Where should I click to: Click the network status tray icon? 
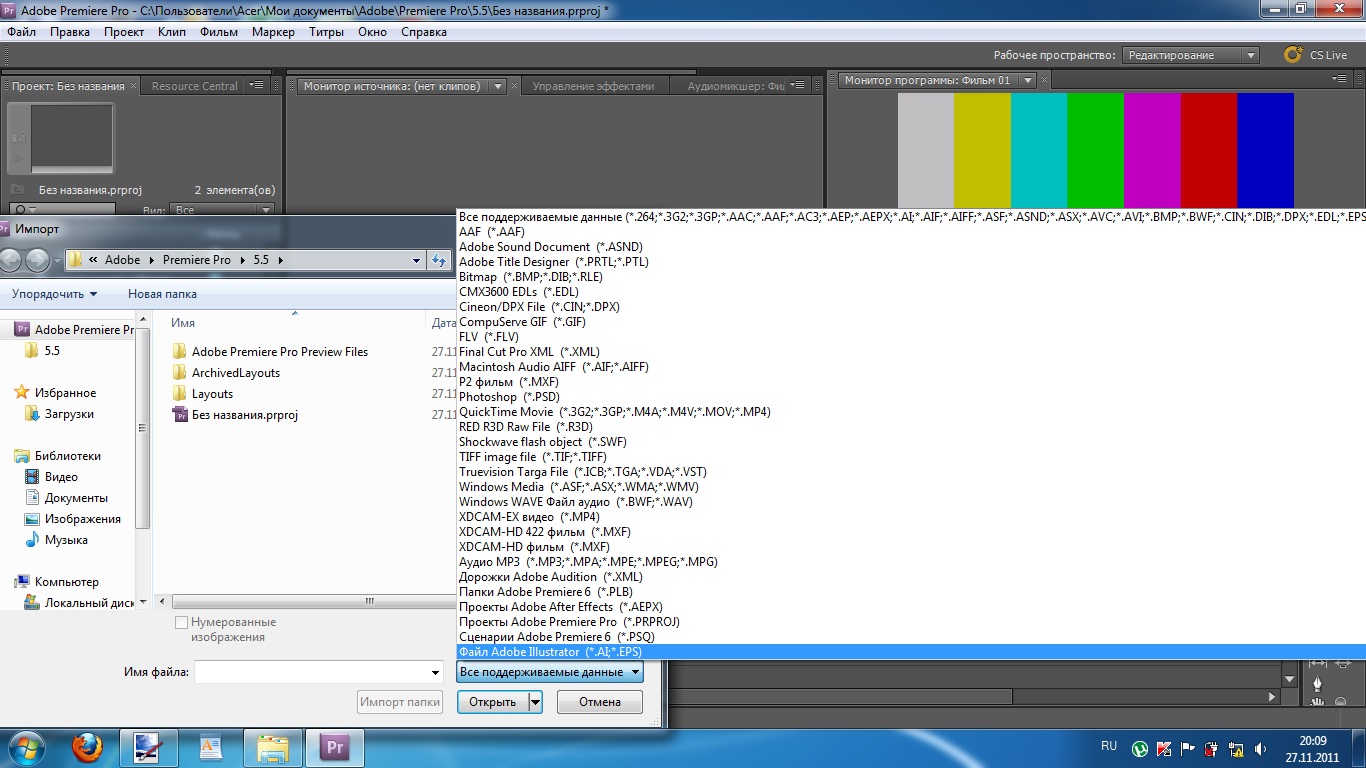1236,748
